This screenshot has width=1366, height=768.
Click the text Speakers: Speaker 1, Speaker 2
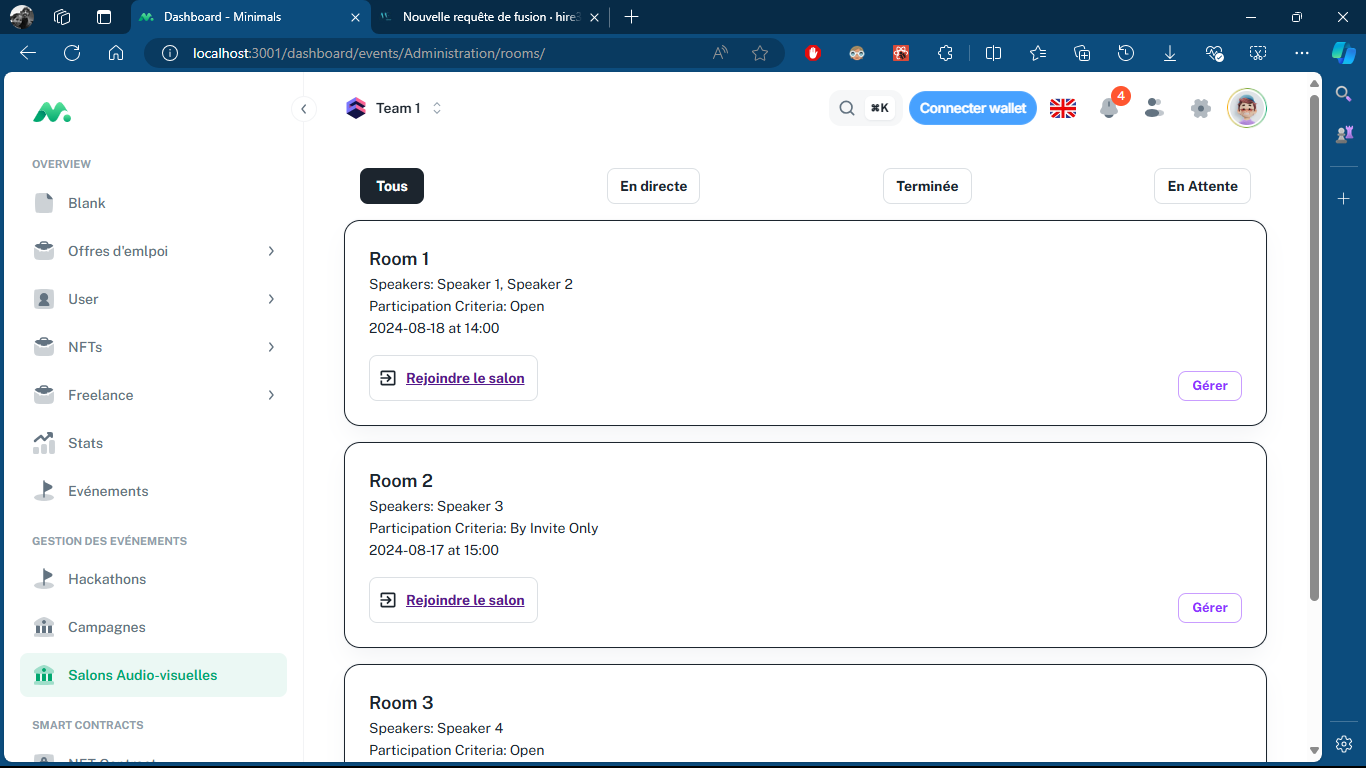tap(471, 284)
